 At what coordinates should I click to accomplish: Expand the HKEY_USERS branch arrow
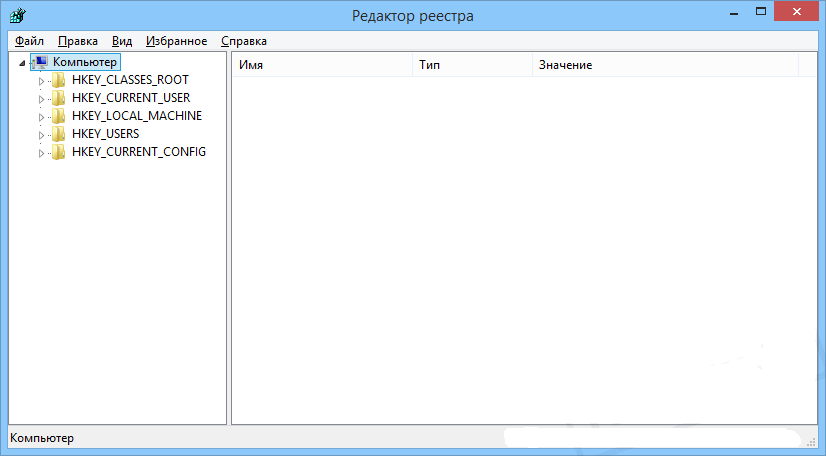42,135
